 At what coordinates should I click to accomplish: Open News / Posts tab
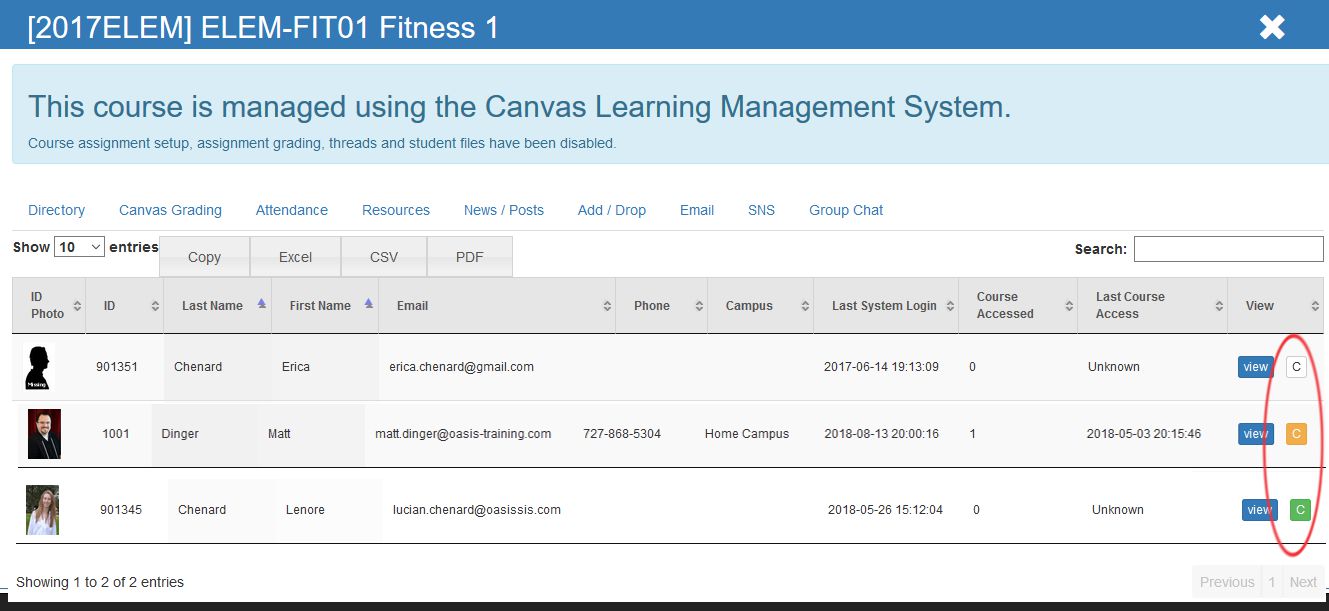[504, 210]
